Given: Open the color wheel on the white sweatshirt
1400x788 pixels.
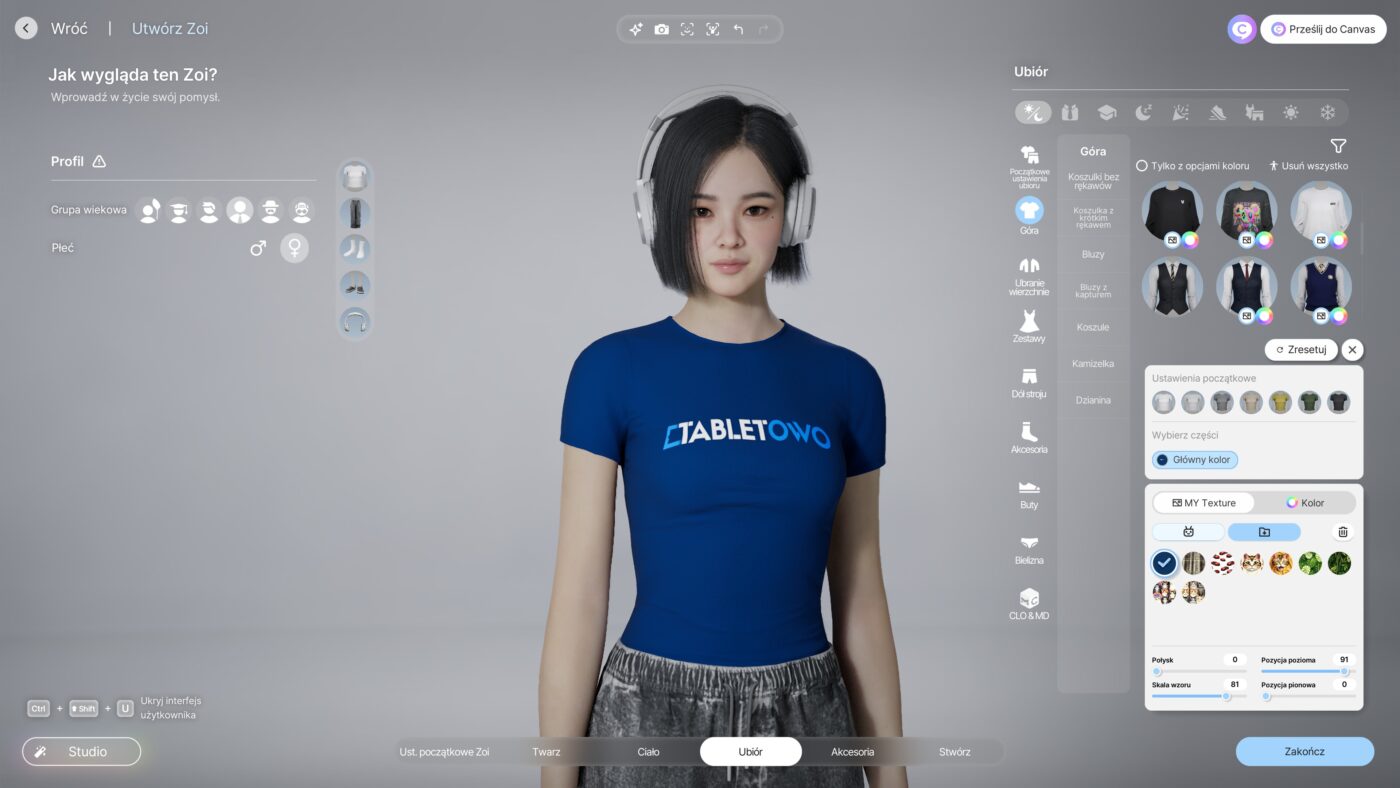Looking at the screenshot, I should click(1339, 240).
